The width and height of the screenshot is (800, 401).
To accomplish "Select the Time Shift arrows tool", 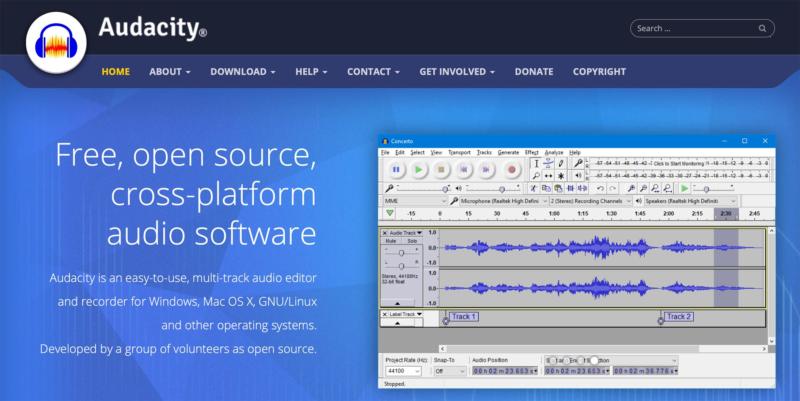I will click(x=548, y=176).
